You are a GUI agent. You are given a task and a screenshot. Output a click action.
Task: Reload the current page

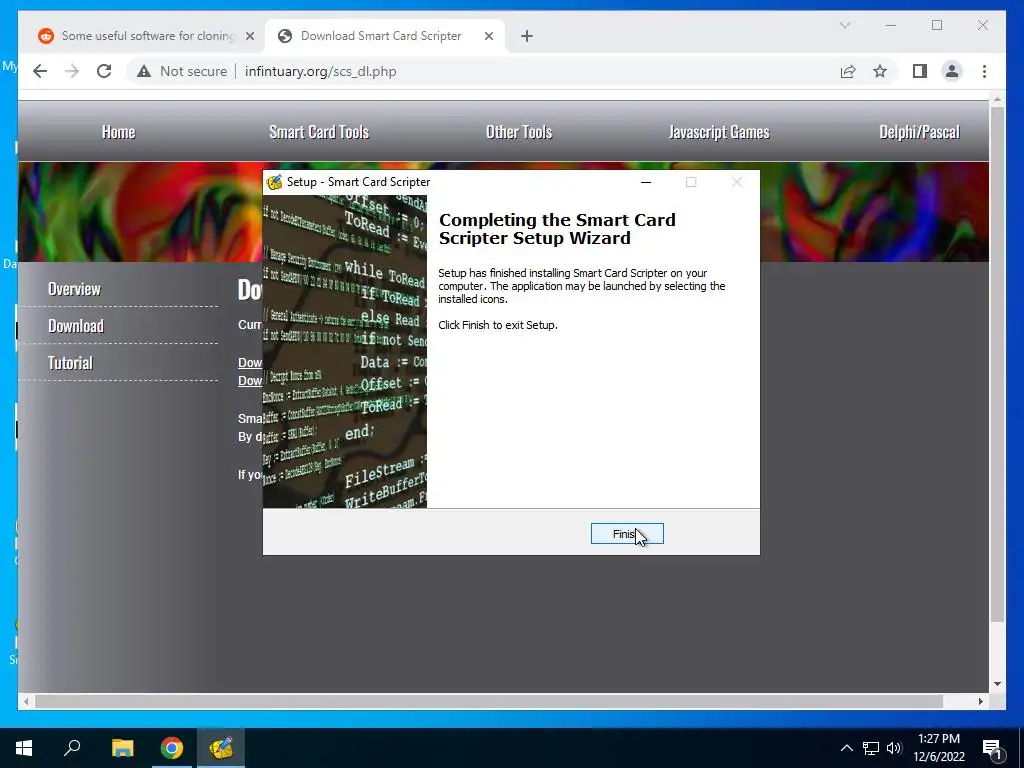coord(104,71)
